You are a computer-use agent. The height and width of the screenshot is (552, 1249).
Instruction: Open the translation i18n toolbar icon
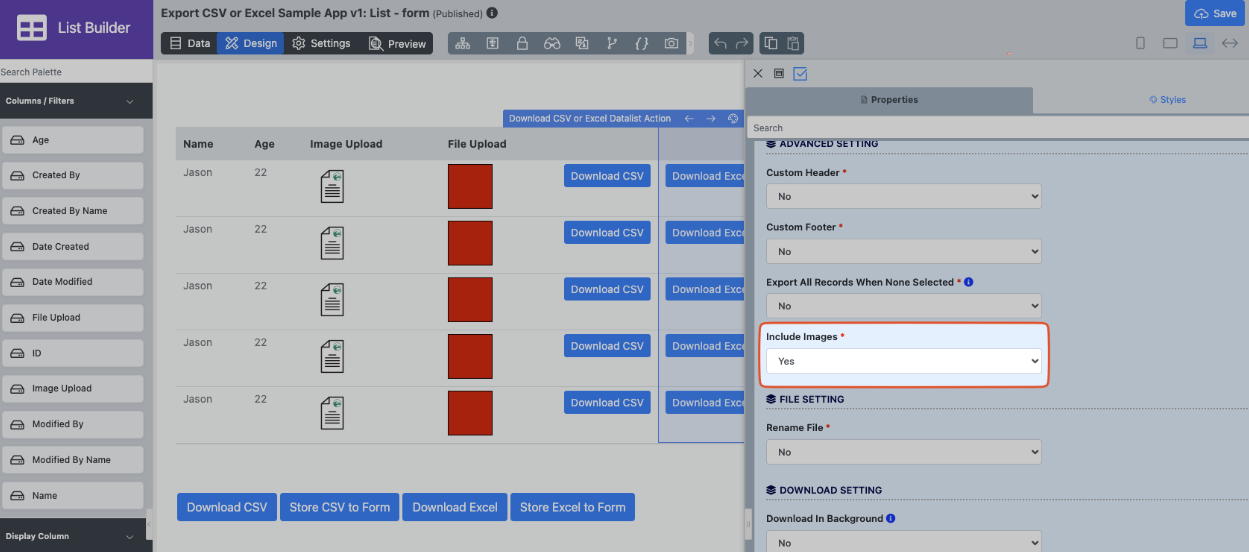(x=582, y=44)
